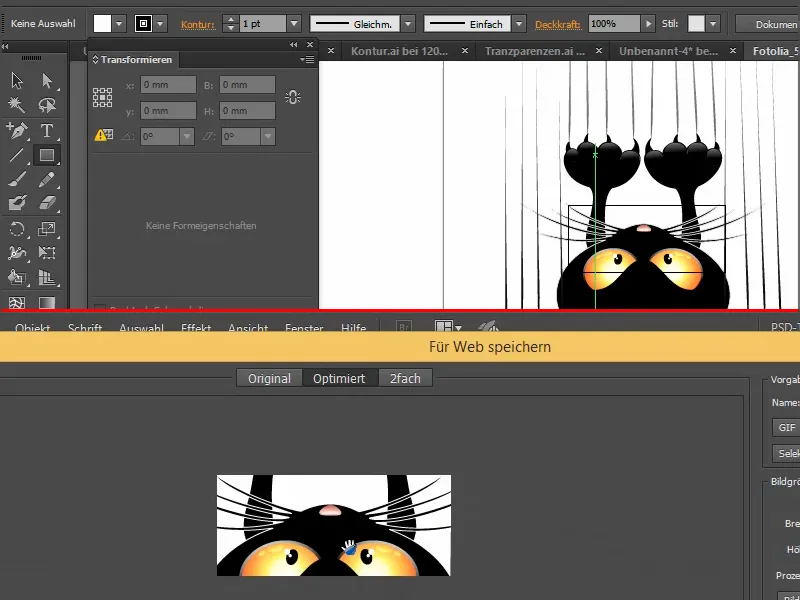
Task: Click the H height field in Transformieren
Action: [247, 111]
